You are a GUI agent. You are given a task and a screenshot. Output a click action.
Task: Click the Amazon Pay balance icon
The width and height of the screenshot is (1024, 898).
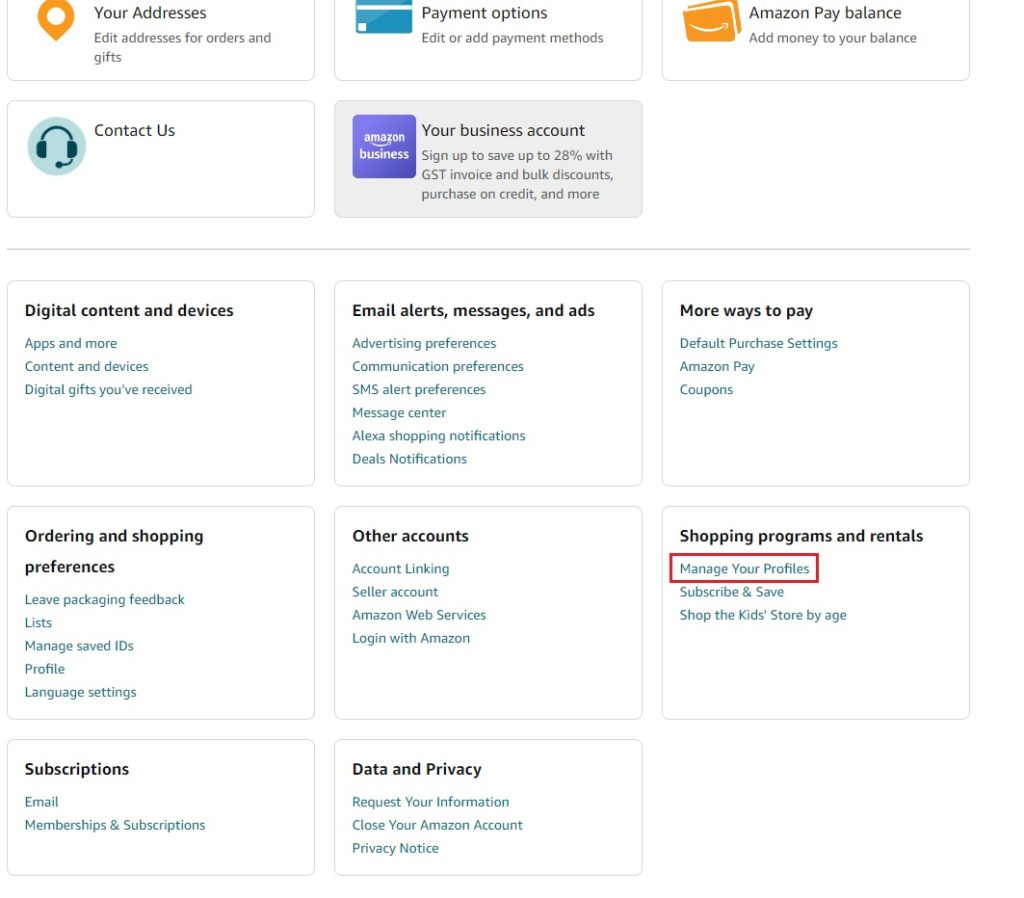(x=711, y=20)
